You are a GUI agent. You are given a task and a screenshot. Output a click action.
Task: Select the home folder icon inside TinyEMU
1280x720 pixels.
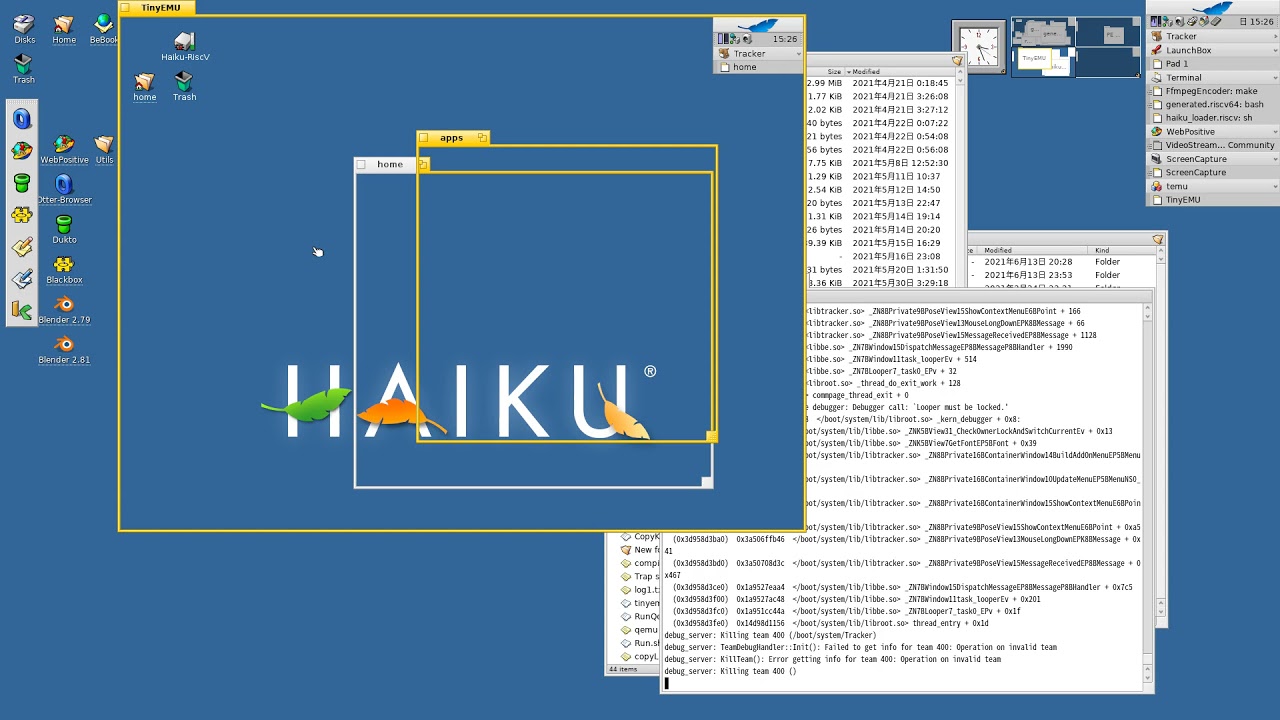point(145,87)
